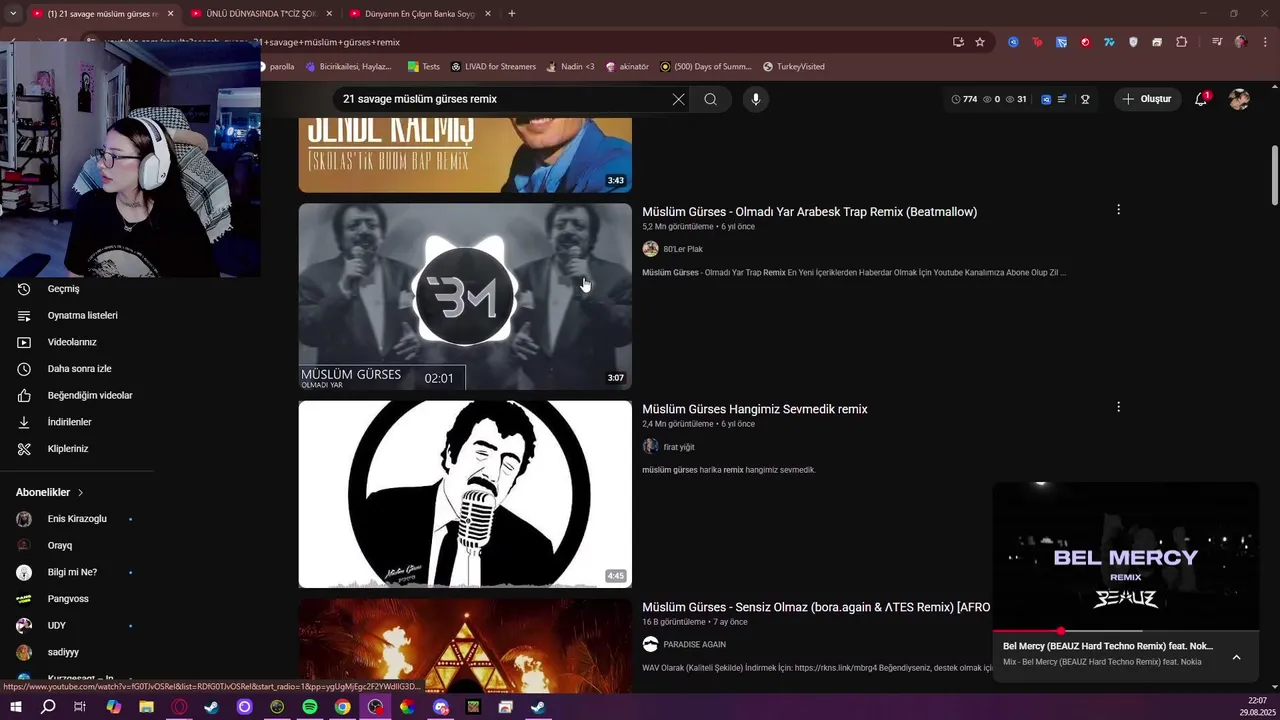
Task: Open the LIVAD for Streamers bookmark
Action: pos(493,67)
